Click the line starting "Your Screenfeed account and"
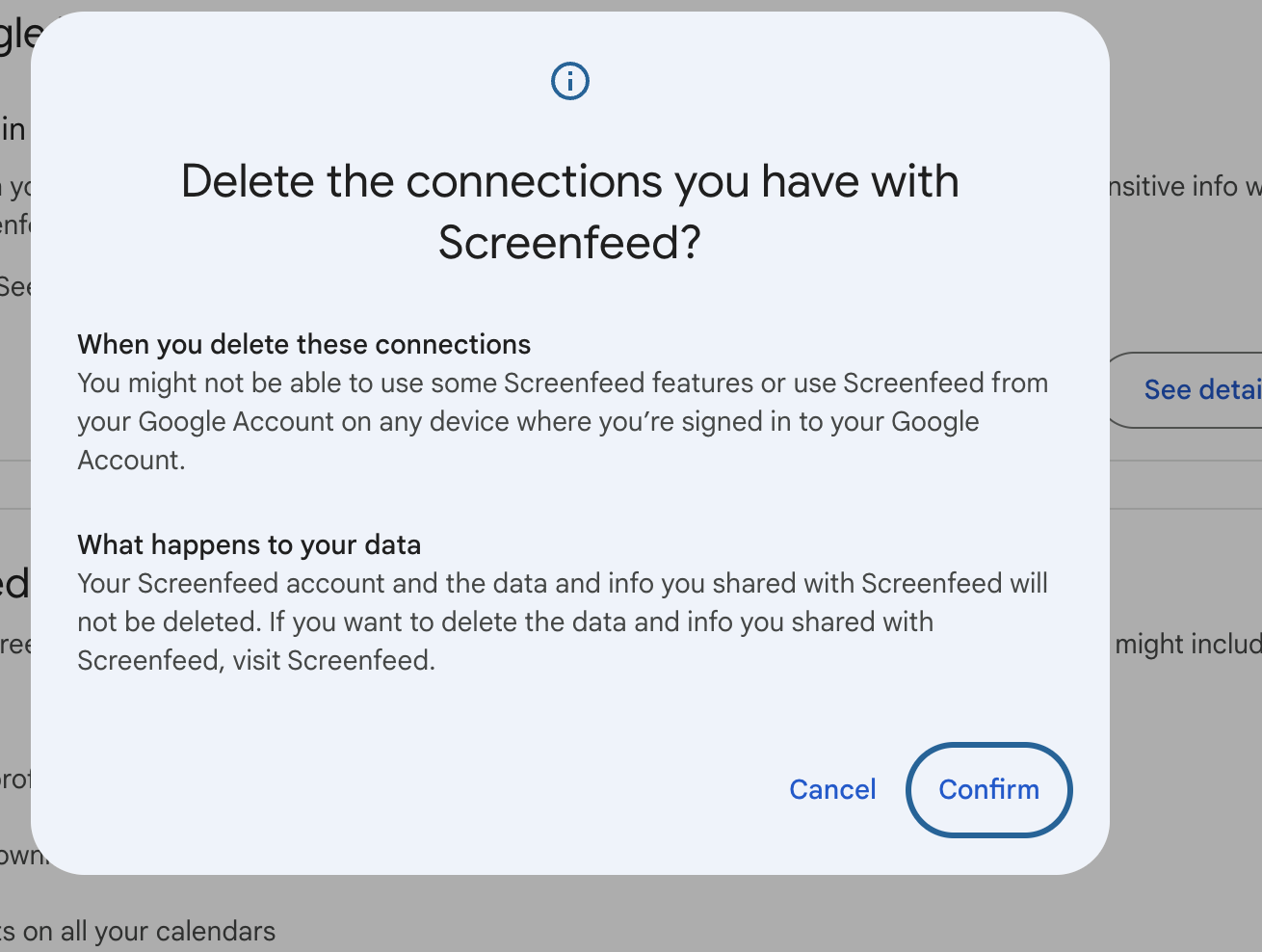1262x952 pixels. click(x=563, y=584)
